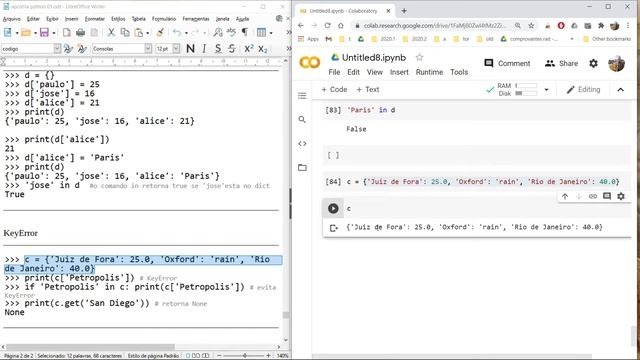Image resolution: width=640 pixels, height=360 pixels.
Task: Click the Open folder icon in Writer
Action: (x=26, y=32)
